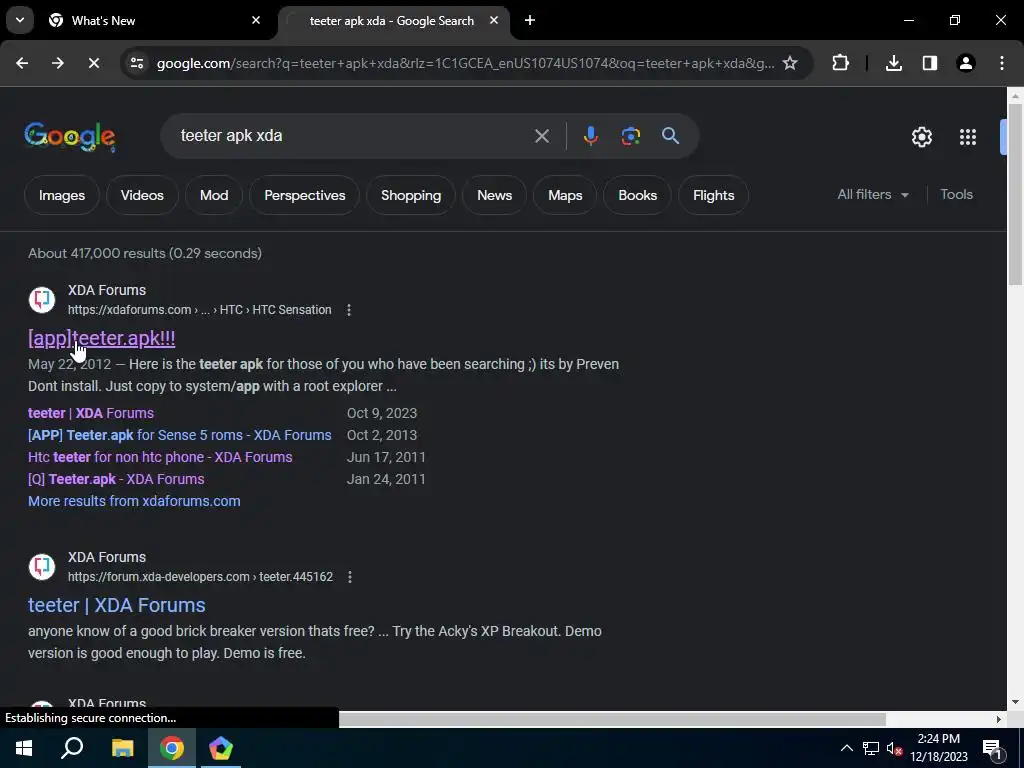Open the large 'teeter | XDA Forums' result title
This screenshot has width=1024, height=768.
coord(117,605)
